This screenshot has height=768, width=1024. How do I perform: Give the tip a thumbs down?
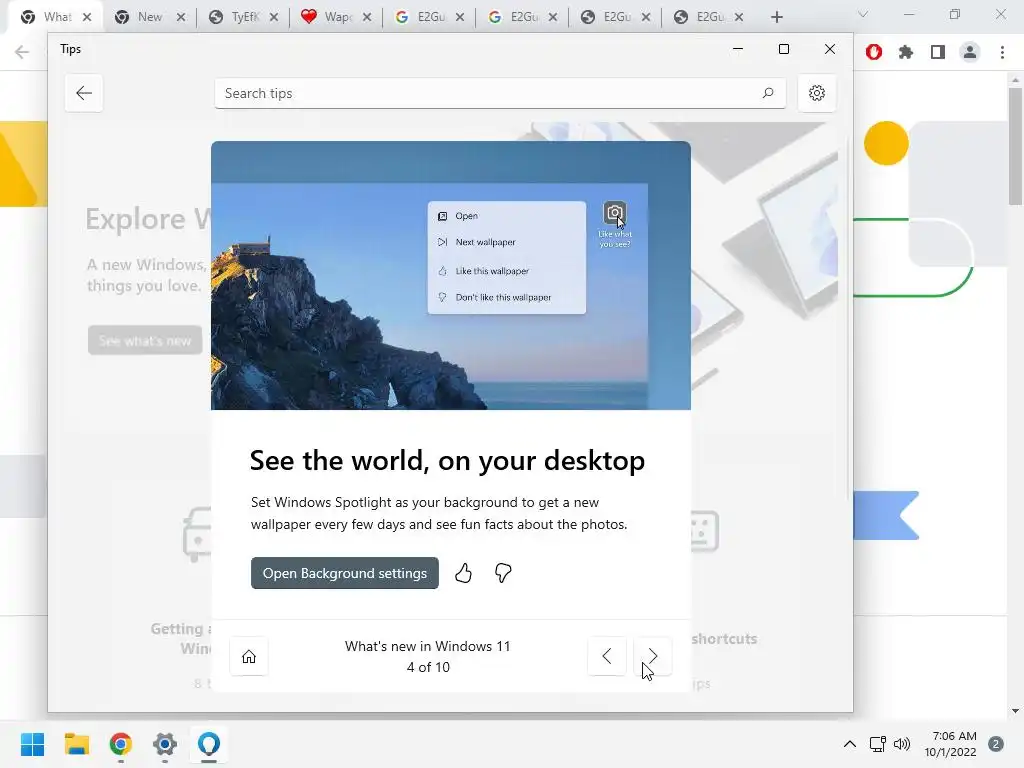(503, 573)
